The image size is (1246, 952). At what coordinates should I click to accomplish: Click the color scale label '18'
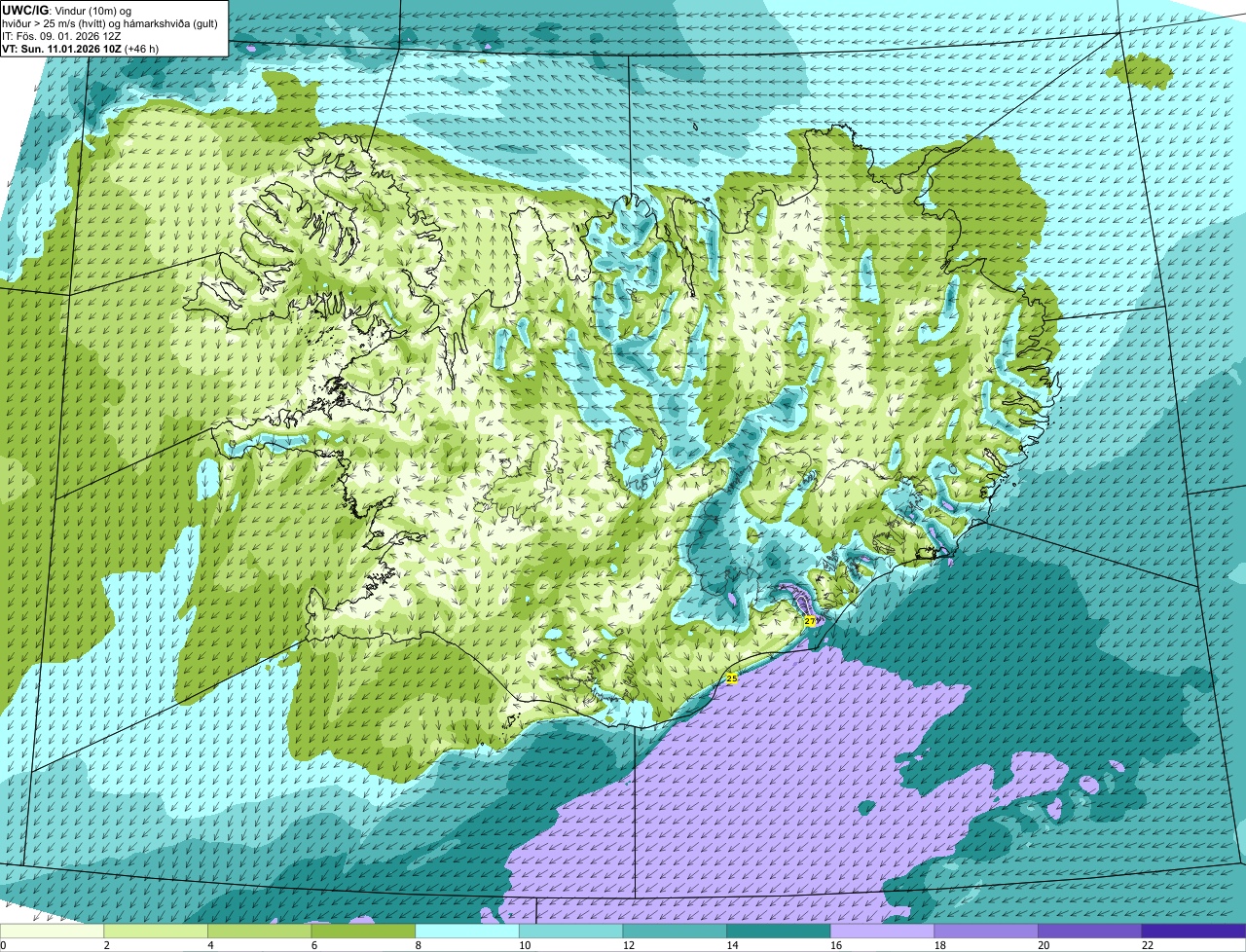pos(939,945)
